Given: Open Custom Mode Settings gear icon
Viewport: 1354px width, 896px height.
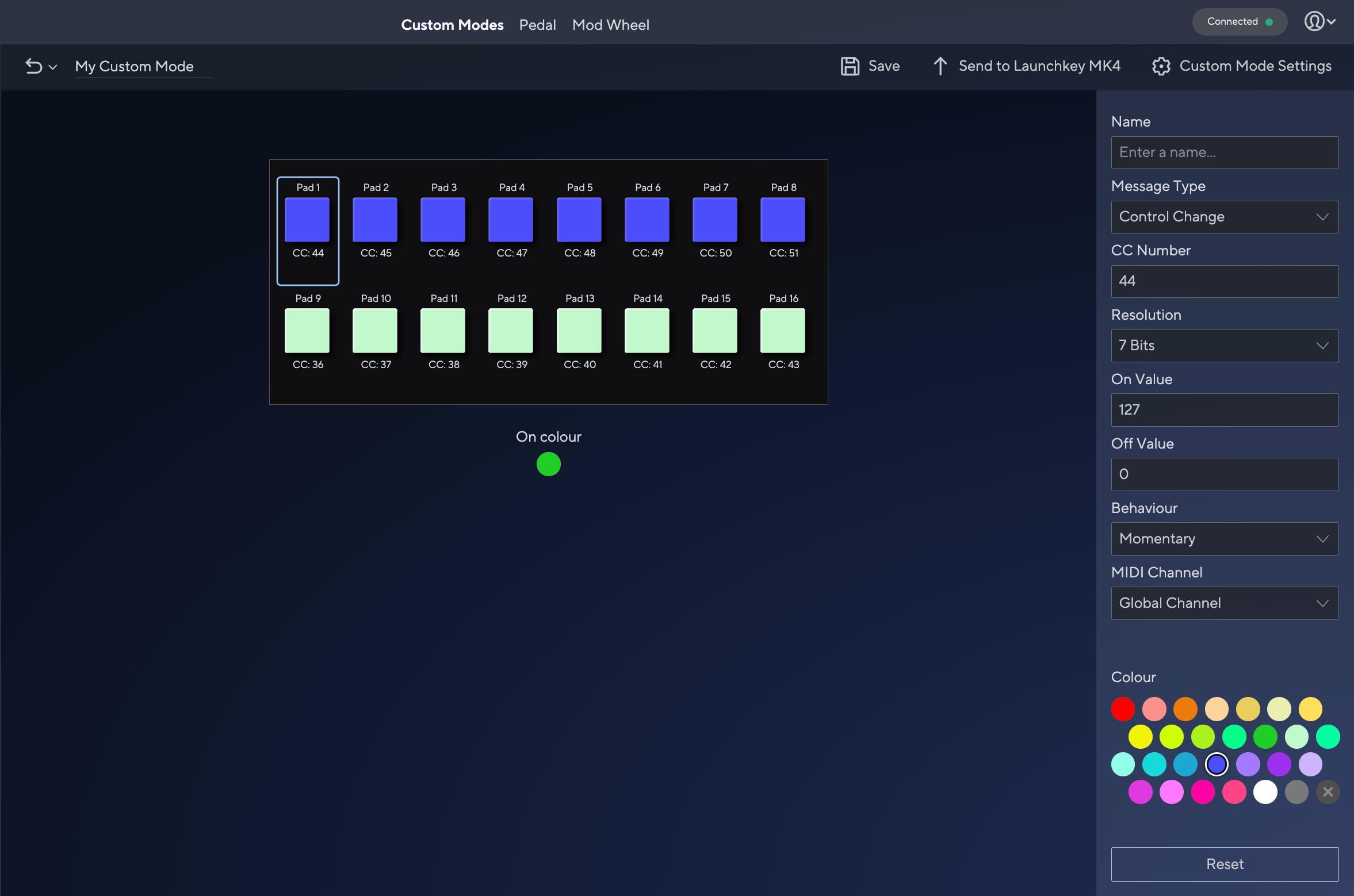Looking at the screenshot, I should pos(1161,66).
